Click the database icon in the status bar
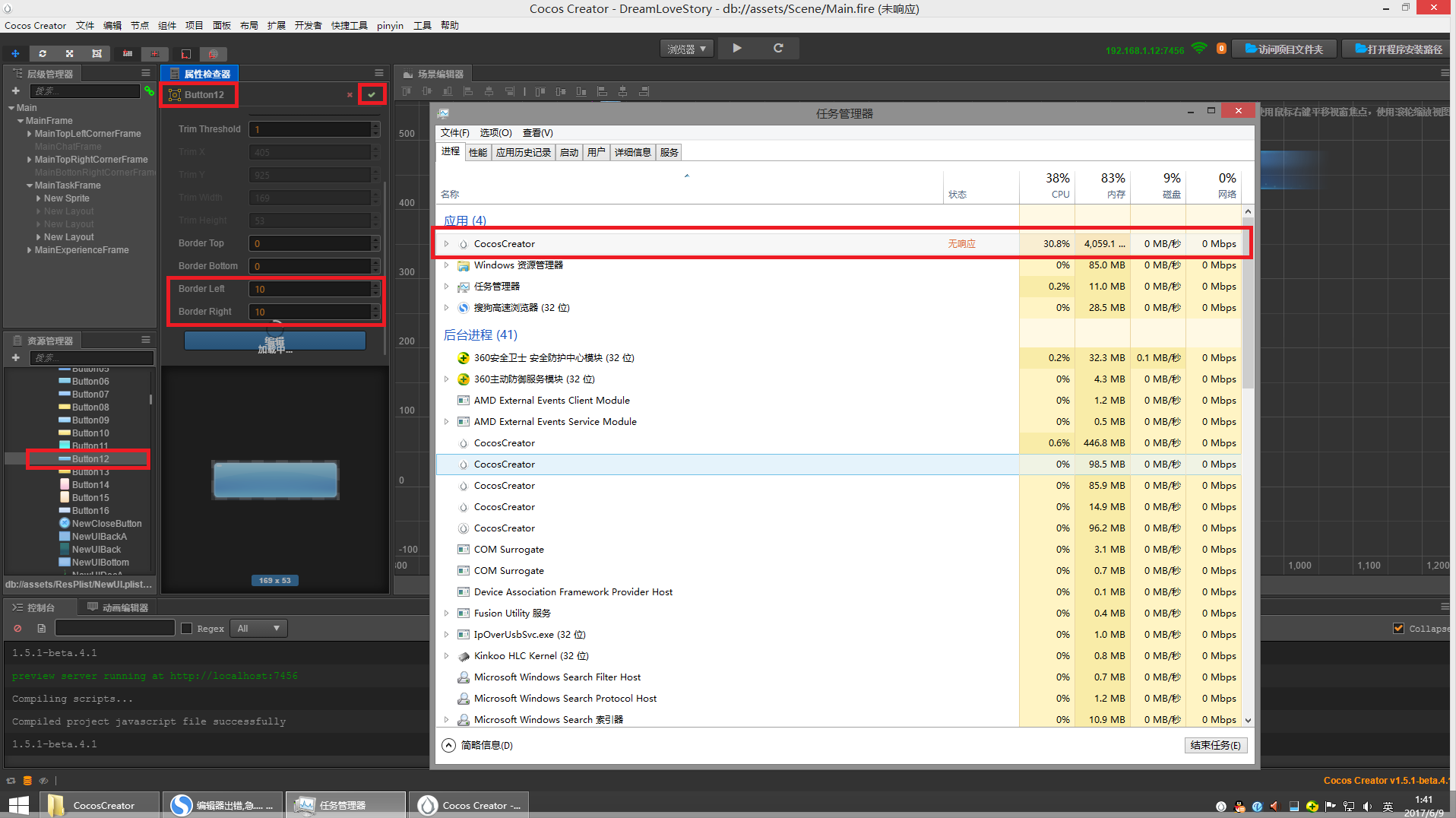1456x818 pixels. click(x=27, y=781)
